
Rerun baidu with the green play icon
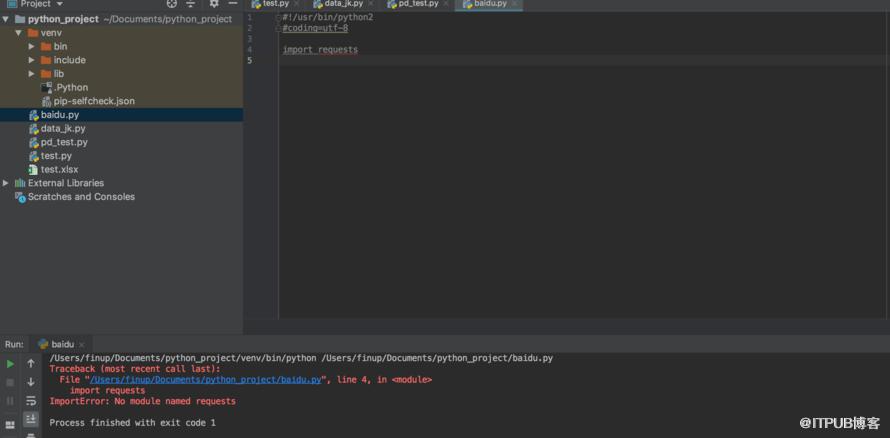coord(10,364)
